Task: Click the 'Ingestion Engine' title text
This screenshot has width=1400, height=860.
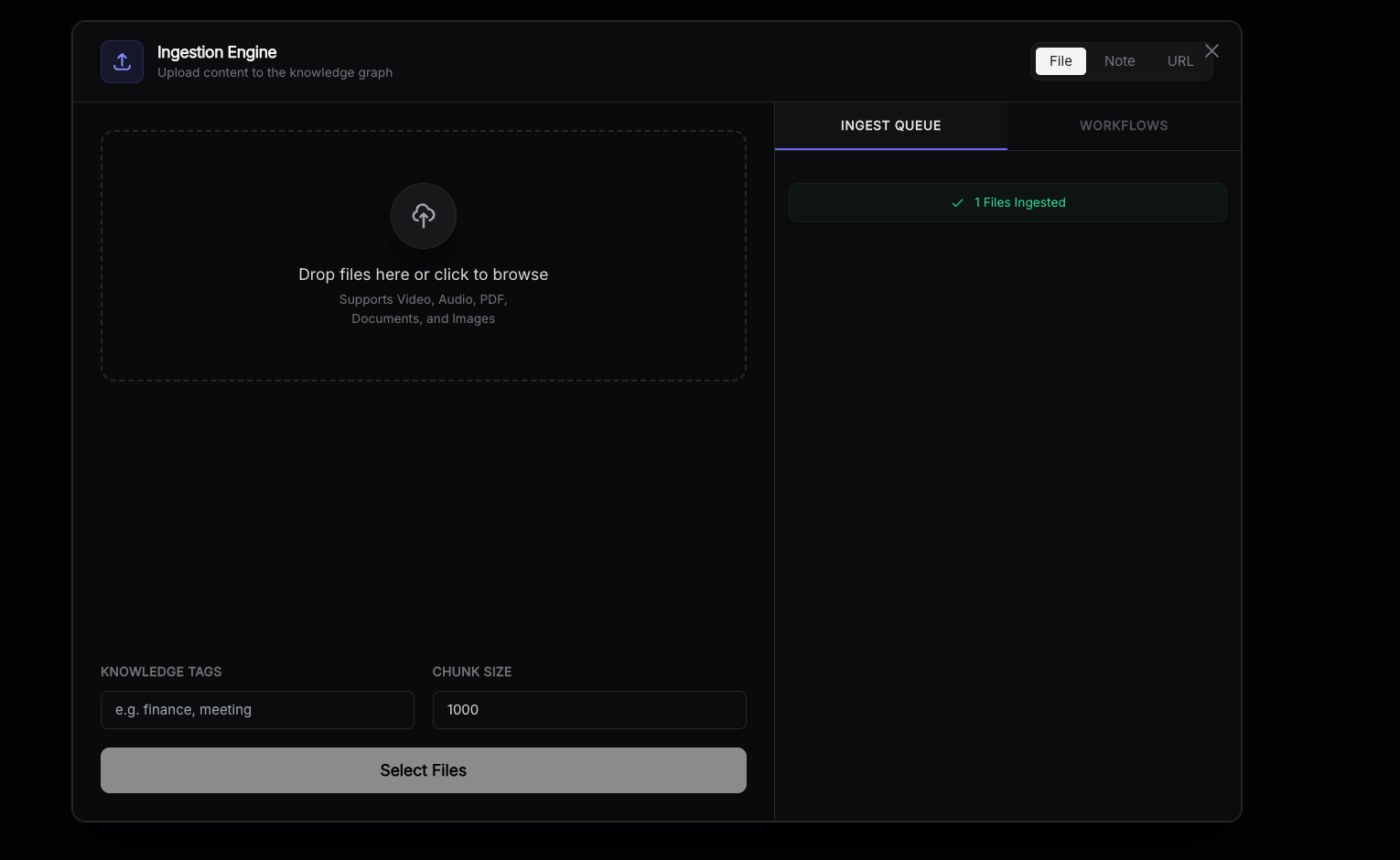Action: pyautogui.click(x=217, y=52)
